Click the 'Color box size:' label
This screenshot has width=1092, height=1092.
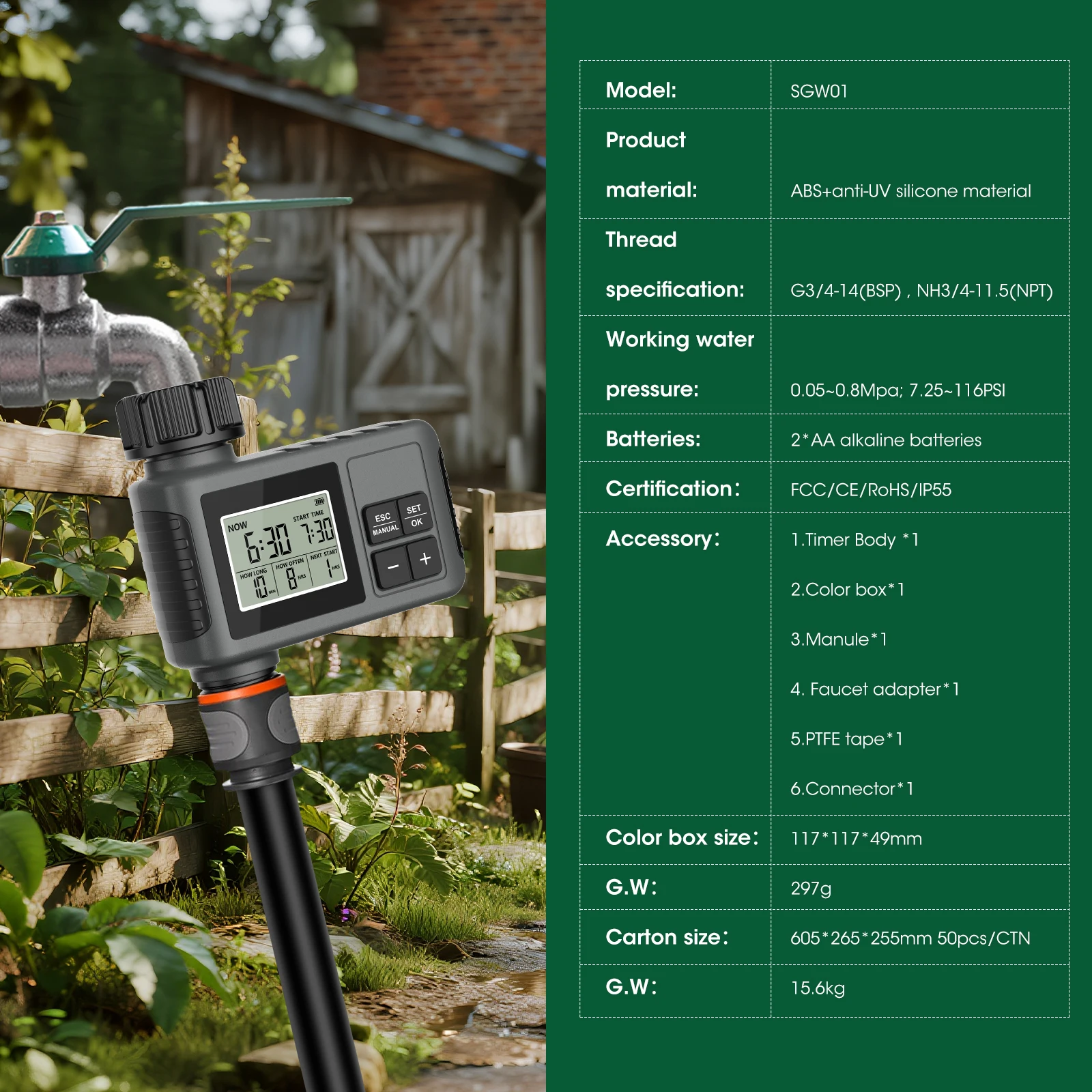click(x=682, y=837)
